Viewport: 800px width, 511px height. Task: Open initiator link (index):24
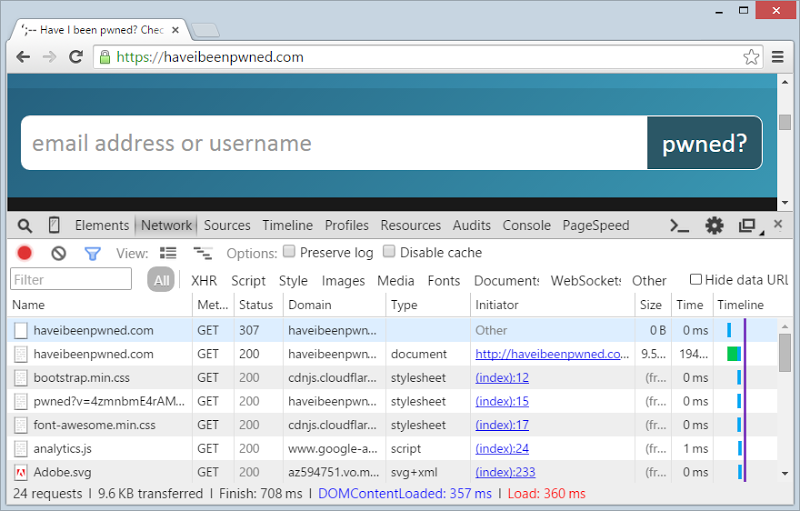pos(502,449)
